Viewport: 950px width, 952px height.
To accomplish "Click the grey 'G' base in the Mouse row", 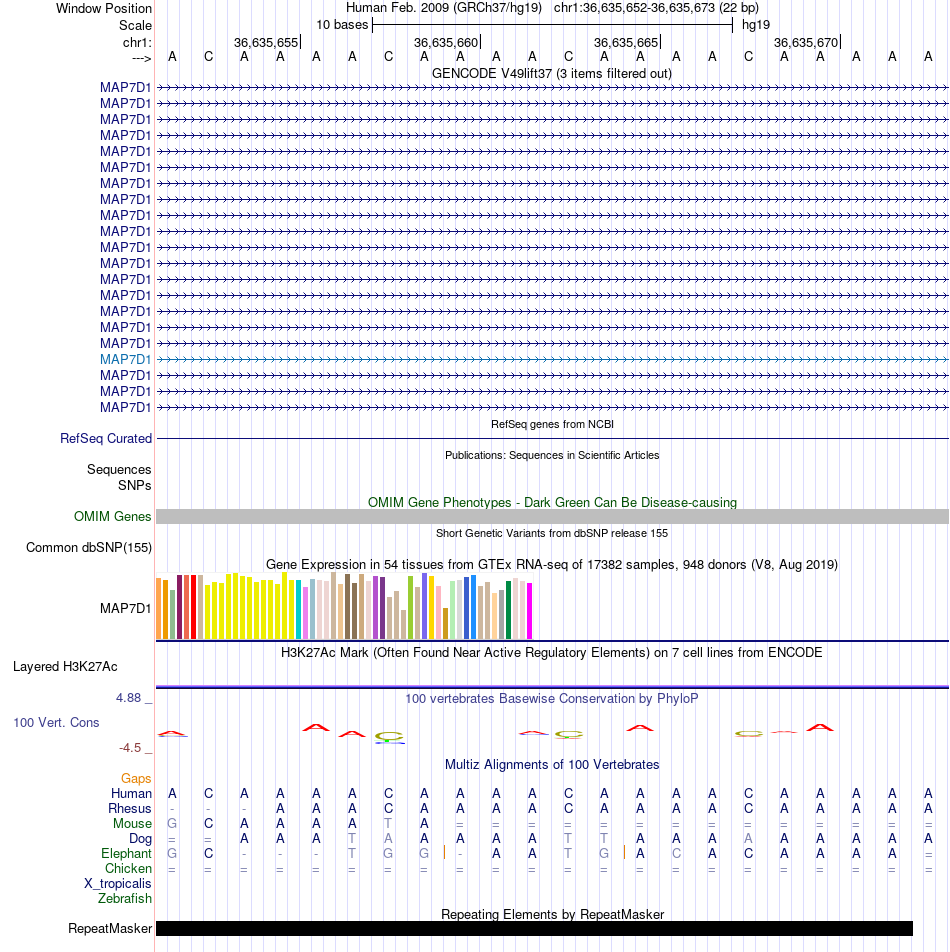I will pyautogui.click(x=172, y=824).
